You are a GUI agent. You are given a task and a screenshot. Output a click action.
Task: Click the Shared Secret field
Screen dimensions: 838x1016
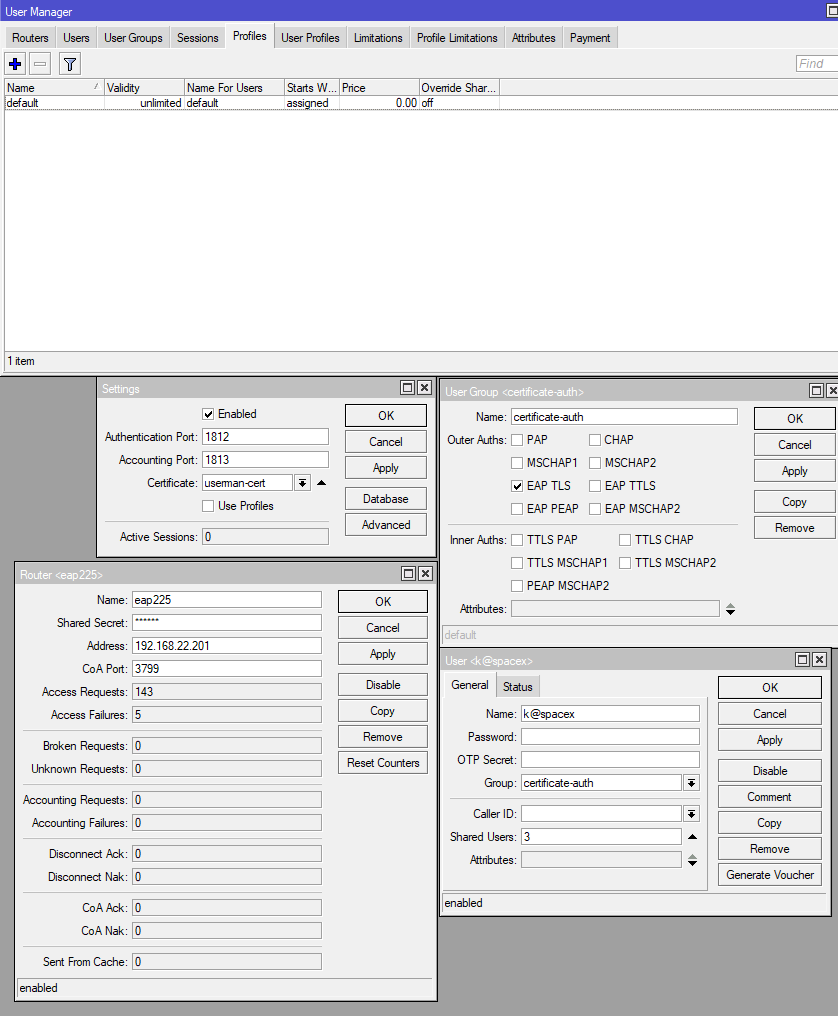click(x=227, y=623)
